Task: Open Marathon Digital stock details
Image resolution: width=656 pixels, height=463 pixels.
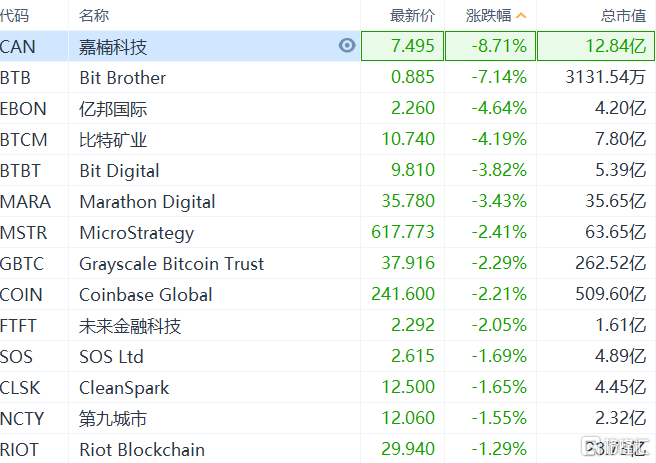Action: 146,202
